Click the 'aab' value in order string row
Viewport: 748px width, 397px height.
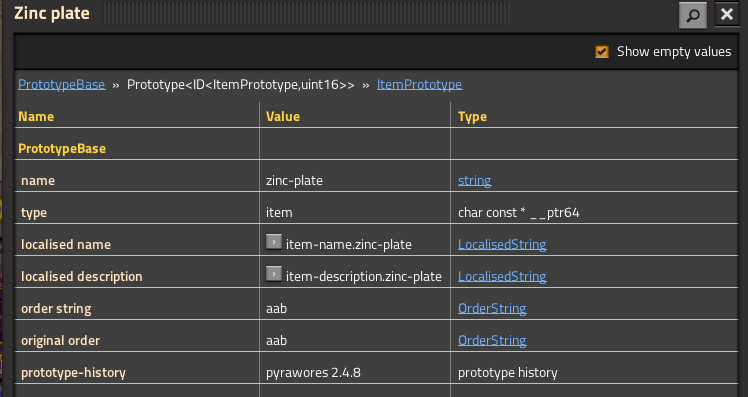[x=276, y=308]
